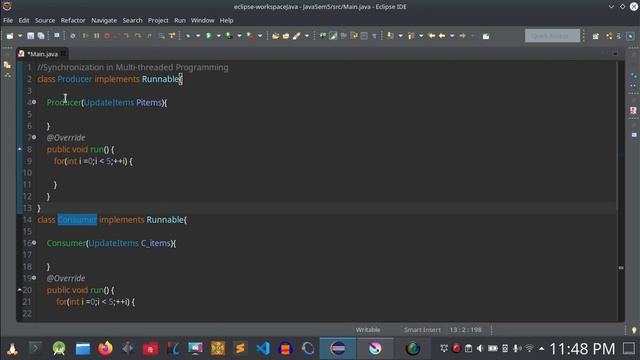
Task: Click the Package Explorer icon in left sidebar
Action: [7, 65]
